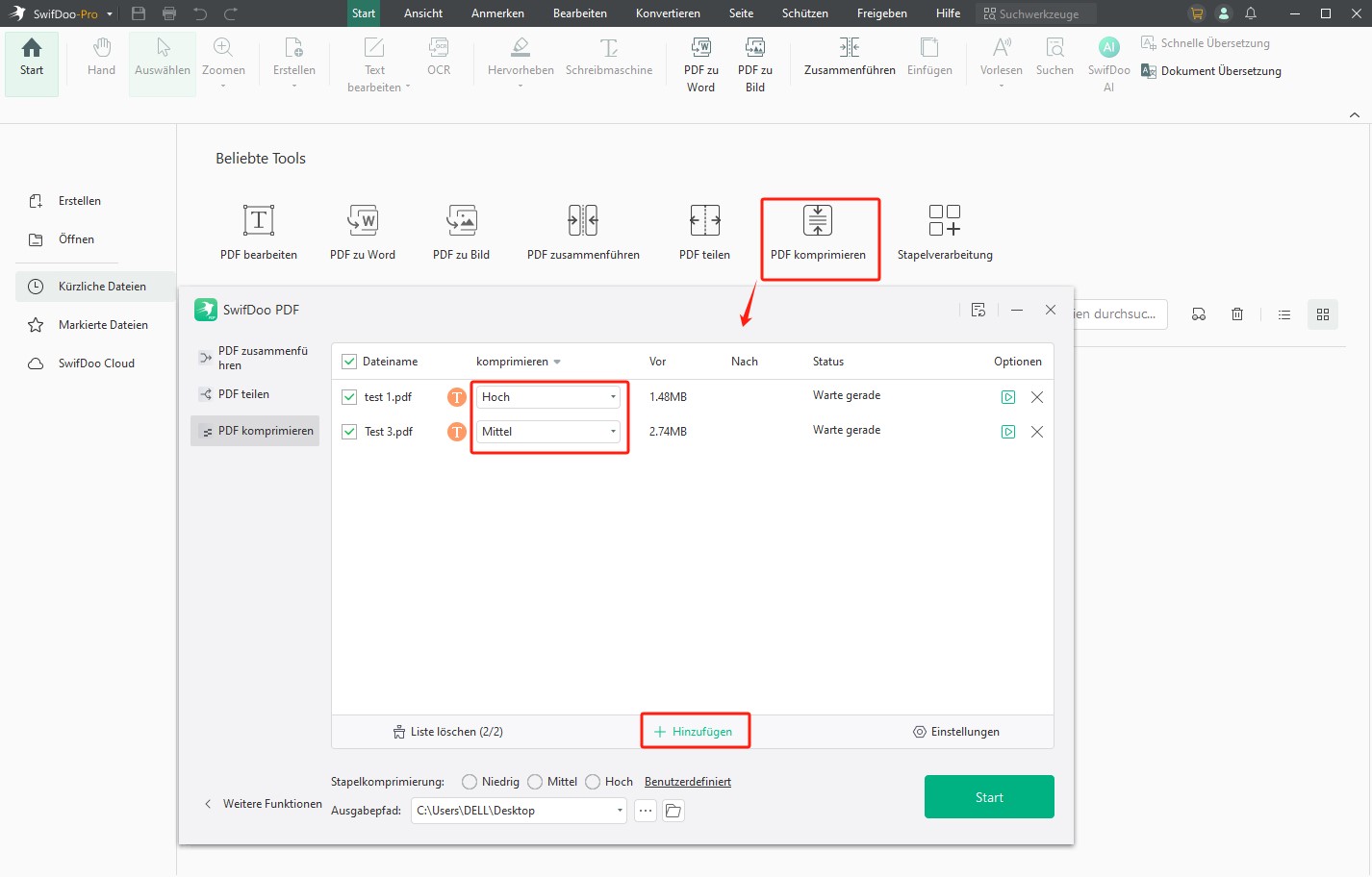Launch SwifDoo AI
Image resolution: width=1372 pixels, height=877 pixels.
pyautogui.click(x=1108, y=63)
